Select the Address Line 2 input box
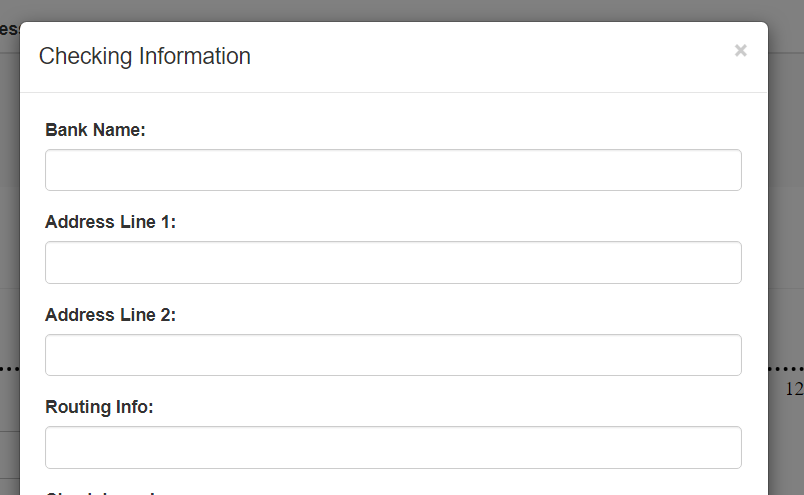804x495 pixels. 393,355
